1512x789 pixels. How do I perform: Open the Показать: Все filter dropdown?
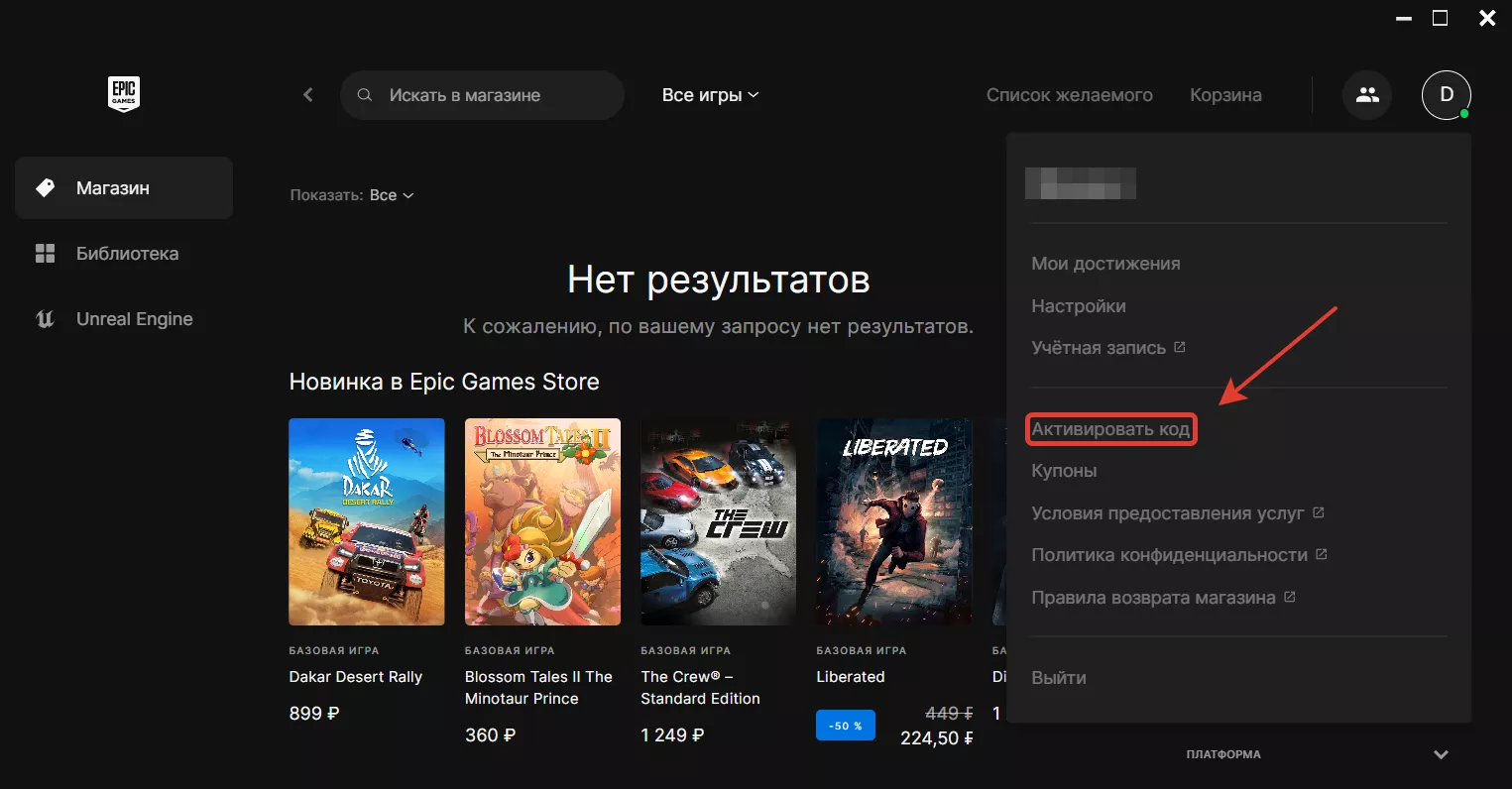coord(352,195)
